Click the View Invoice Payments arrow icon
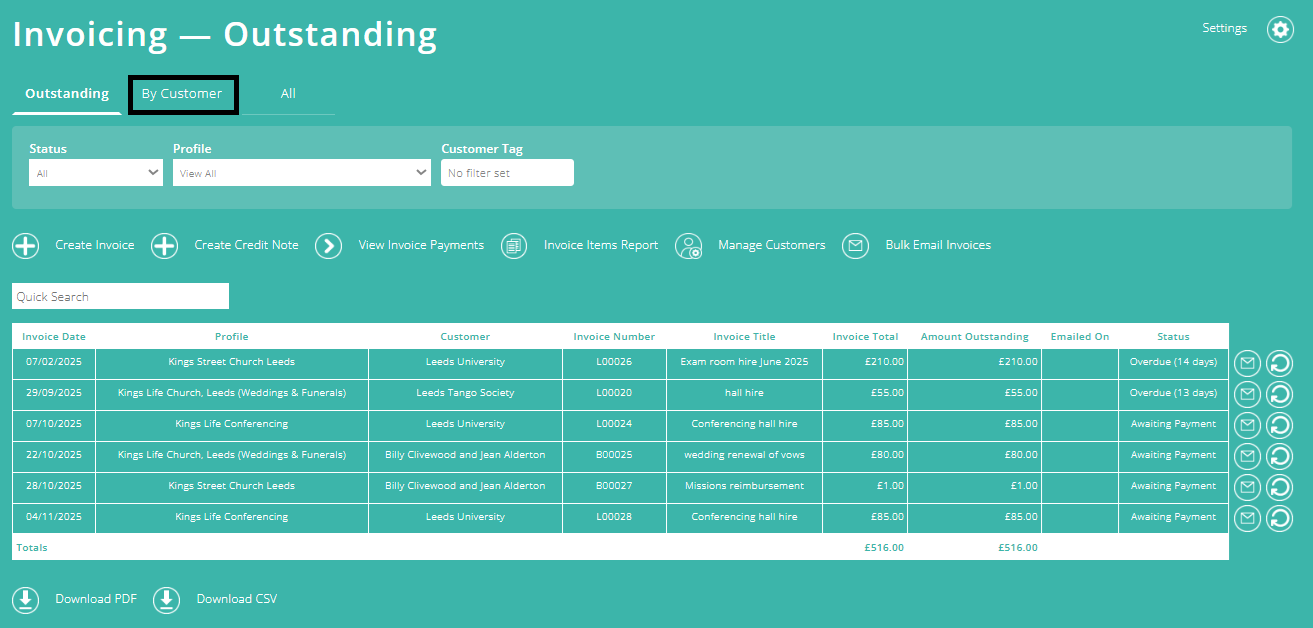This screenshot has height=628, width=1313. pos(328,245)
